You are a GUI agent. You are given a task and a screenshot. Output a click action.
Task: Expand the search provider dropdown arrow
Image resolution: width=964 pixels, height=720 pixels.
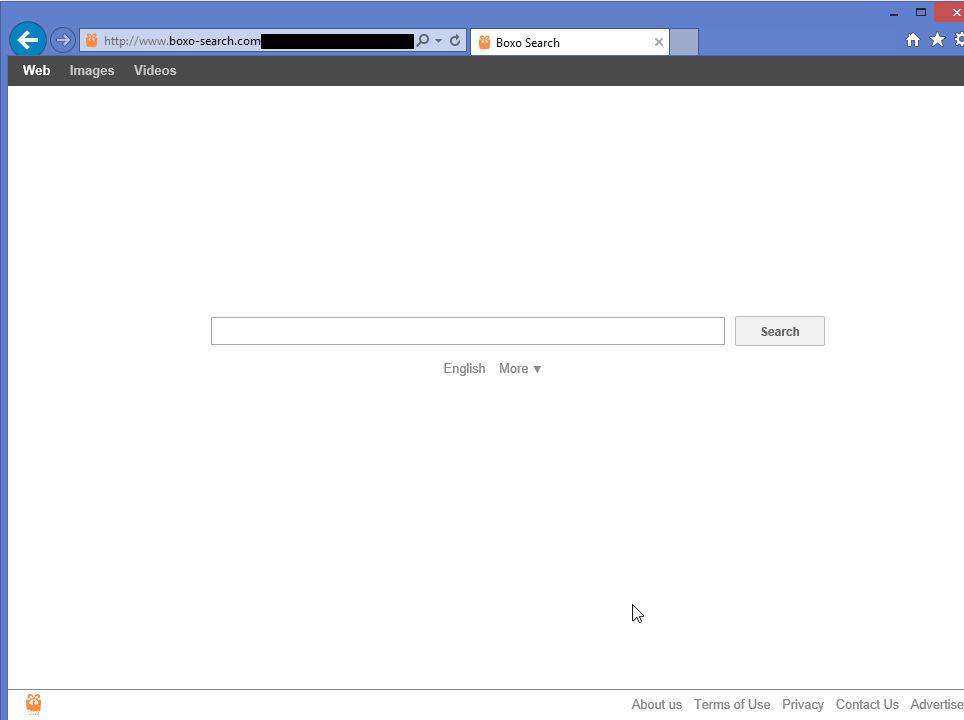tap(438, 41)
